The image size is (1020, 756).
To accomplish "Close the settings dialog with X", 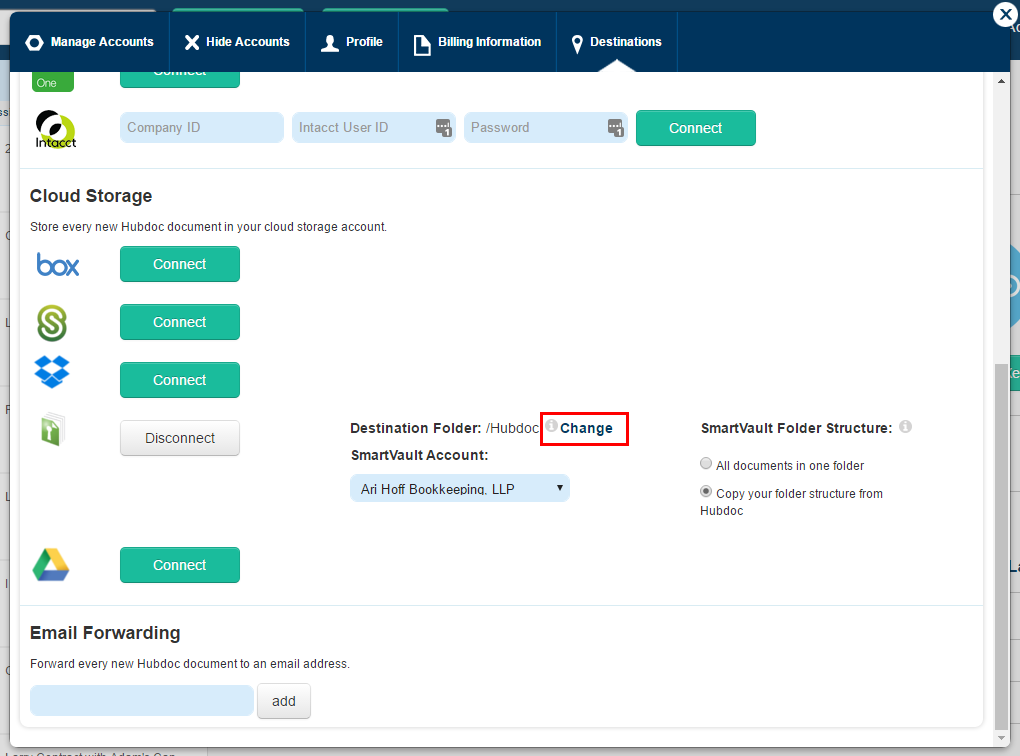I will (x=1005, y=14).
